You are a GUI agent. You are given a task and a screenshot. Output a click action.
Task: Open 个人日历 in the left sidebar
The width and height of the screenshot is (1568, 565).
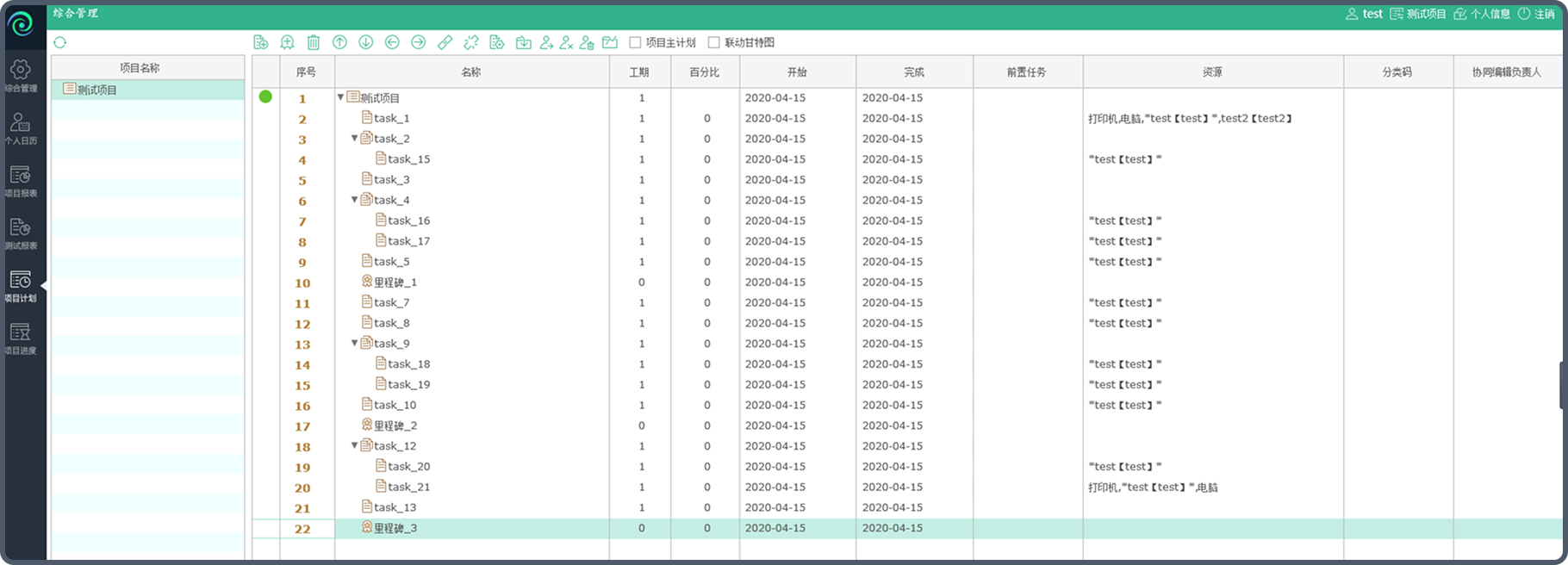coord(21,129)
